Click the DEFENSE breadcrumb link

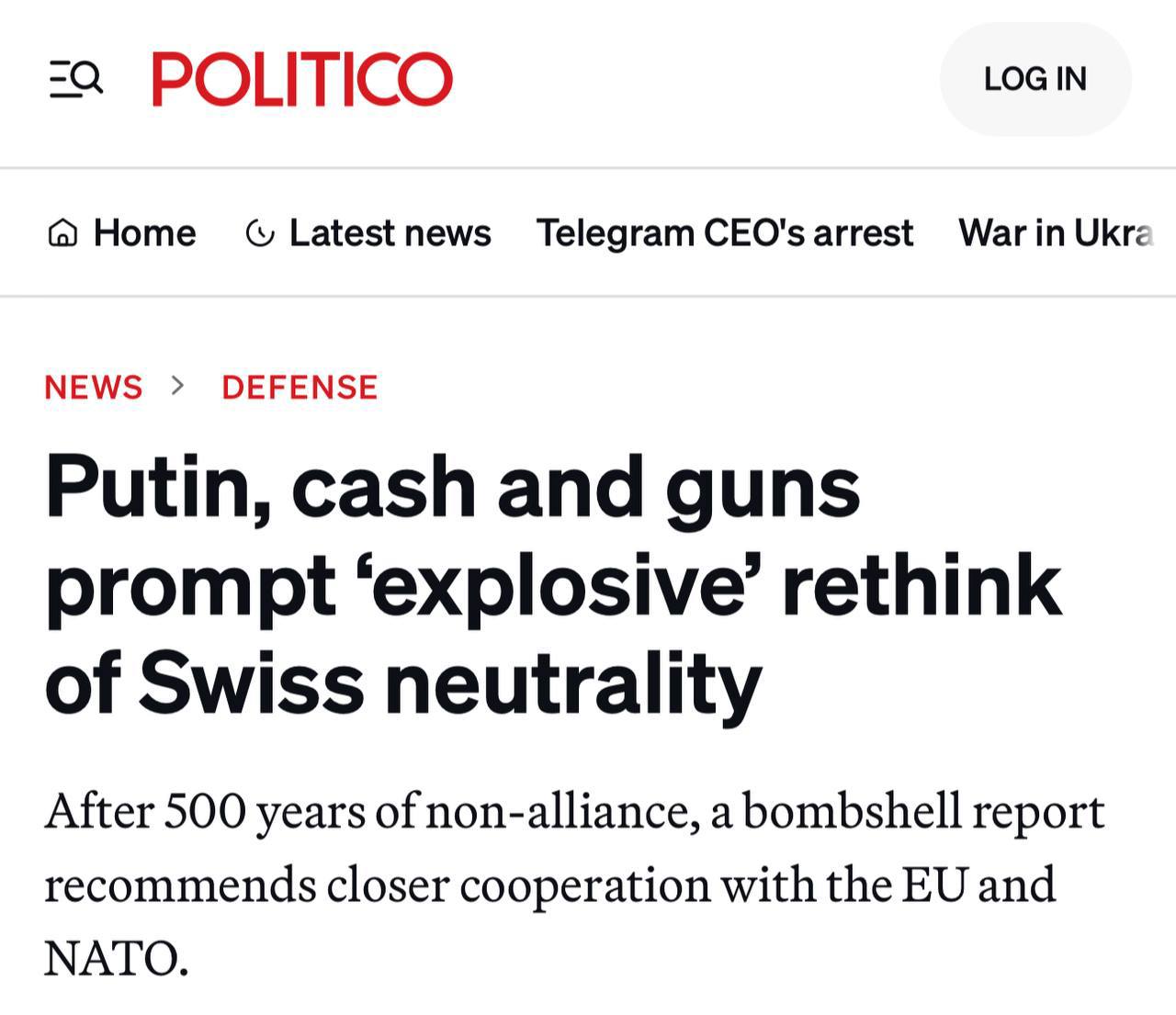(300, 388)
